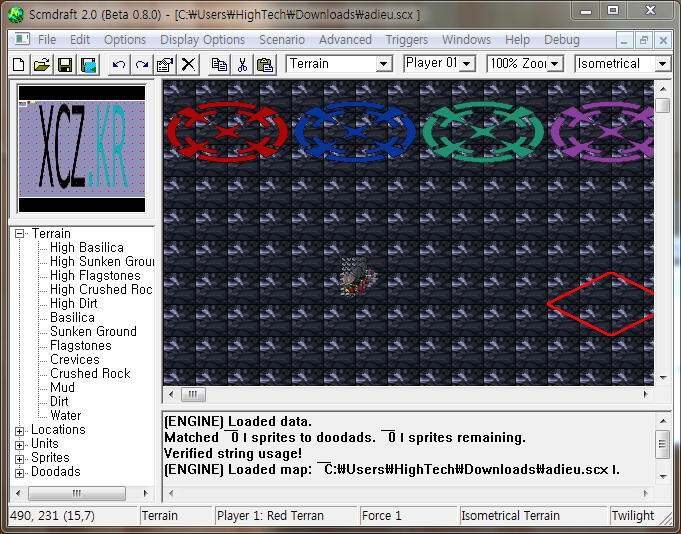Click the Copy toolbar icon
This screenshot has width=681, height=534.
point(219,65)
